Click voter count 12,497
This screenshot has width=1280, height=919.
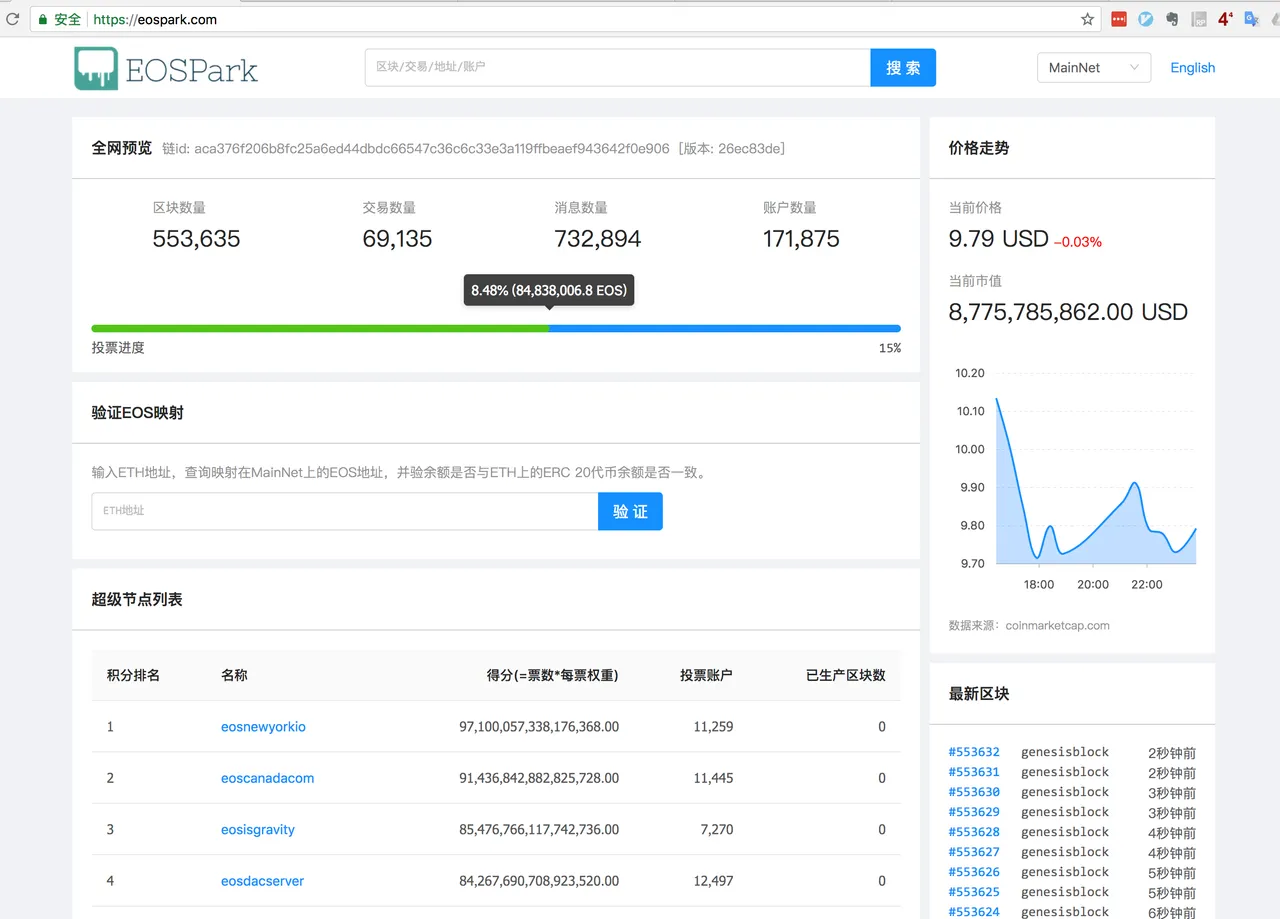(x=713, y=881)
